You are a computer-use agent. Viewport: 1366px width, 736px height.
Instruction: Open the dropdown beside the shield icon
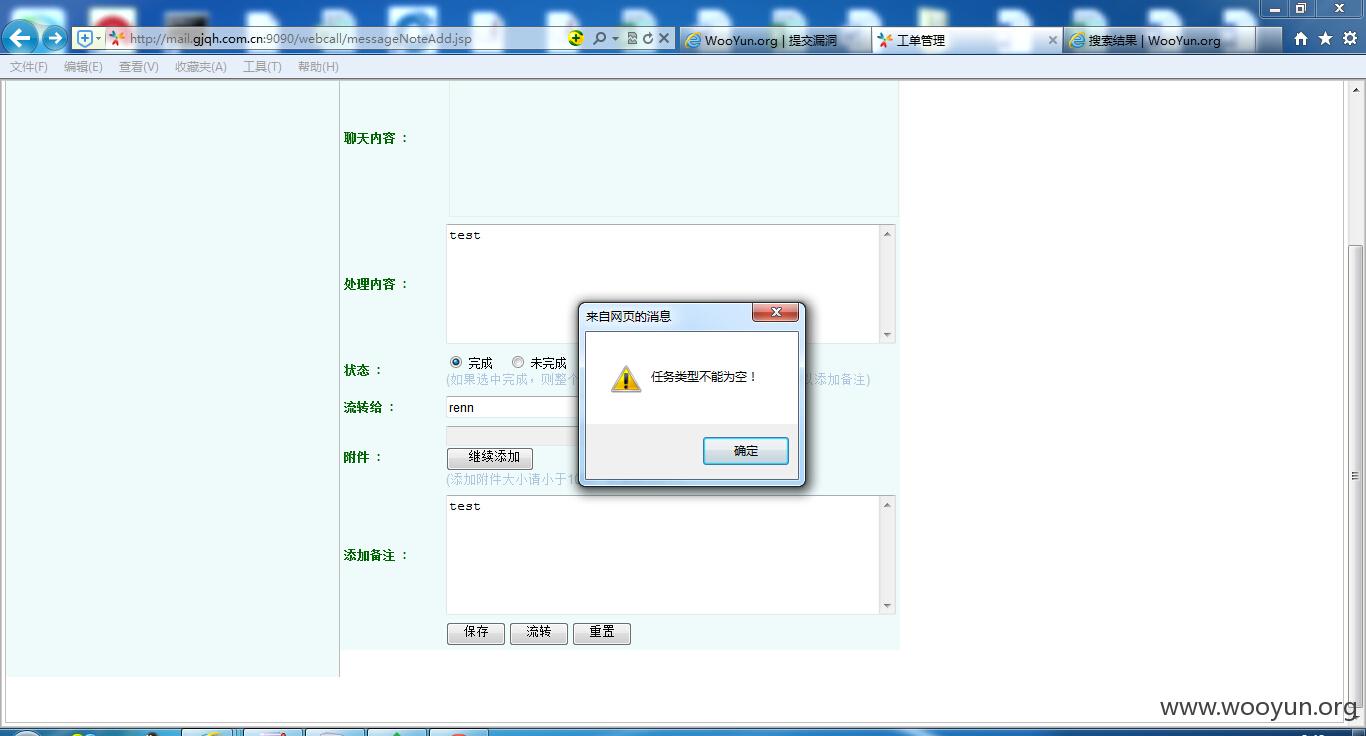98,38
